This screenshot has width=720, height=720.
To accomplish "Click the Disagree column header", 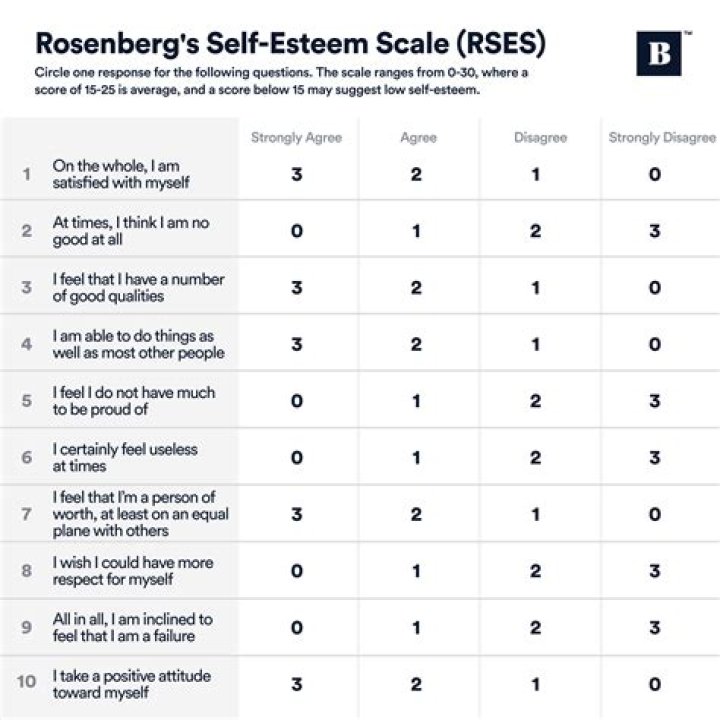I will pos(540,138).
